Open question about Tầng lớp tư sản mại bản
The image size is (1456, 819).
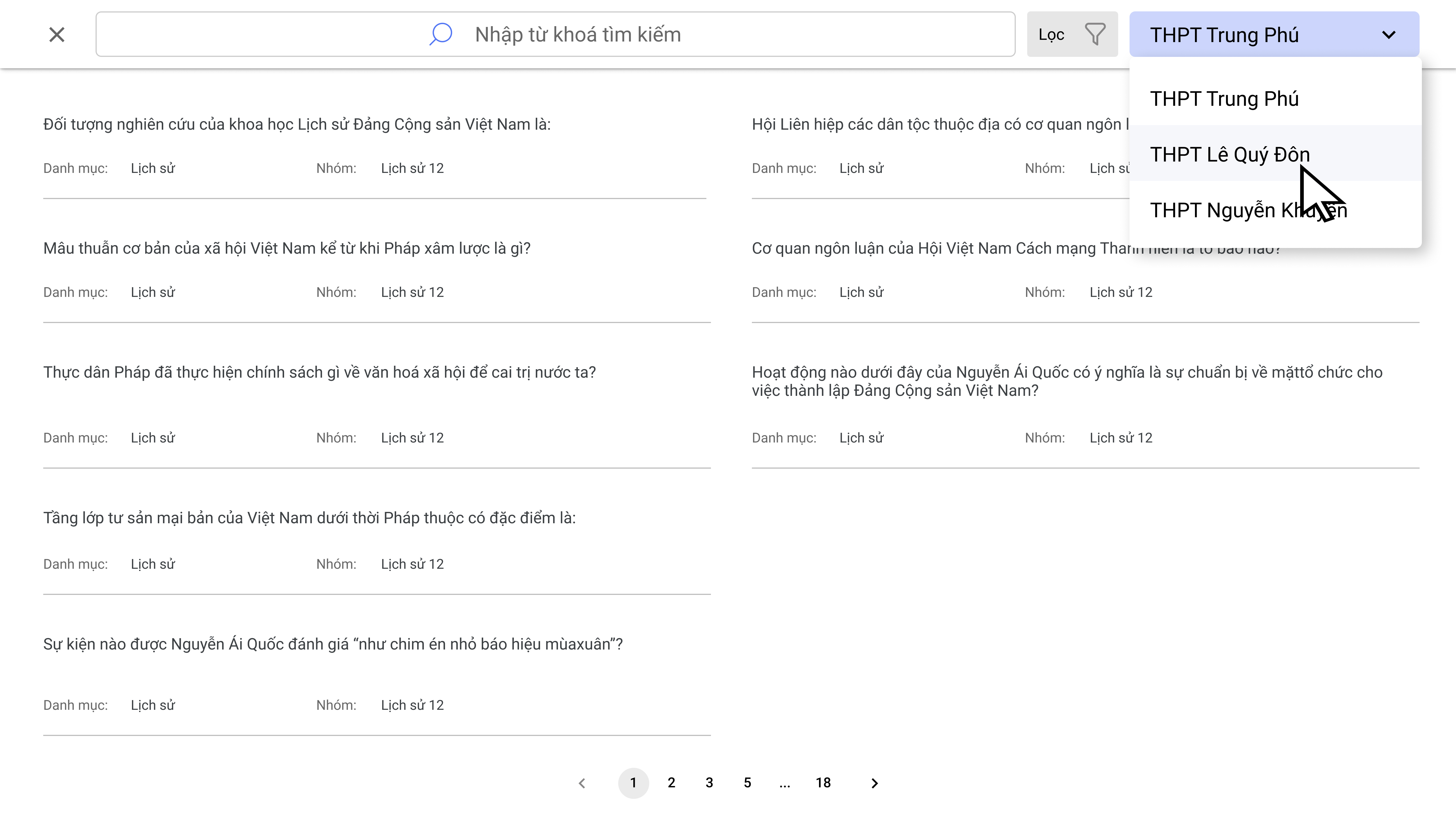click(309, 518)
